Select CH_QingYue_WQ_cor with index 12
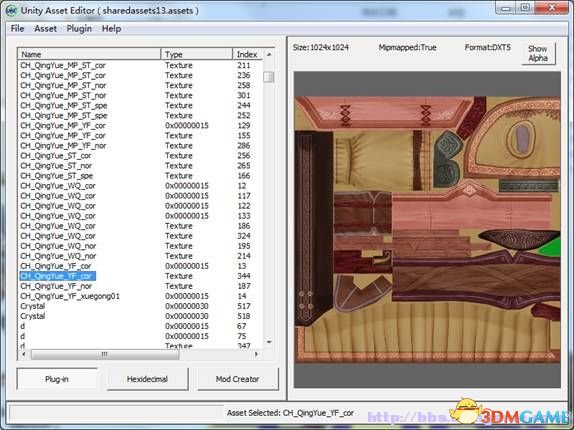 pyautogui.click(x=140, y=186)
